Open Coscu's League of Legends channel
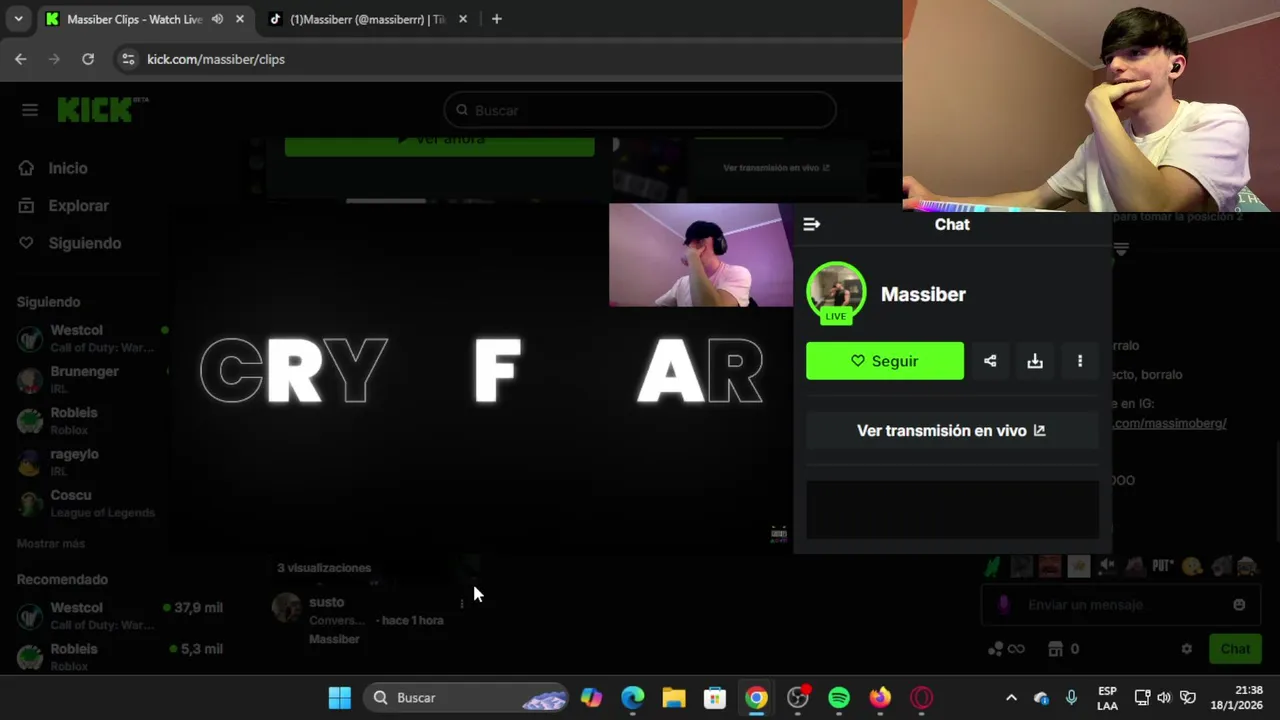The width and height of the screenshot is (1280, 720). coord(92,503)
